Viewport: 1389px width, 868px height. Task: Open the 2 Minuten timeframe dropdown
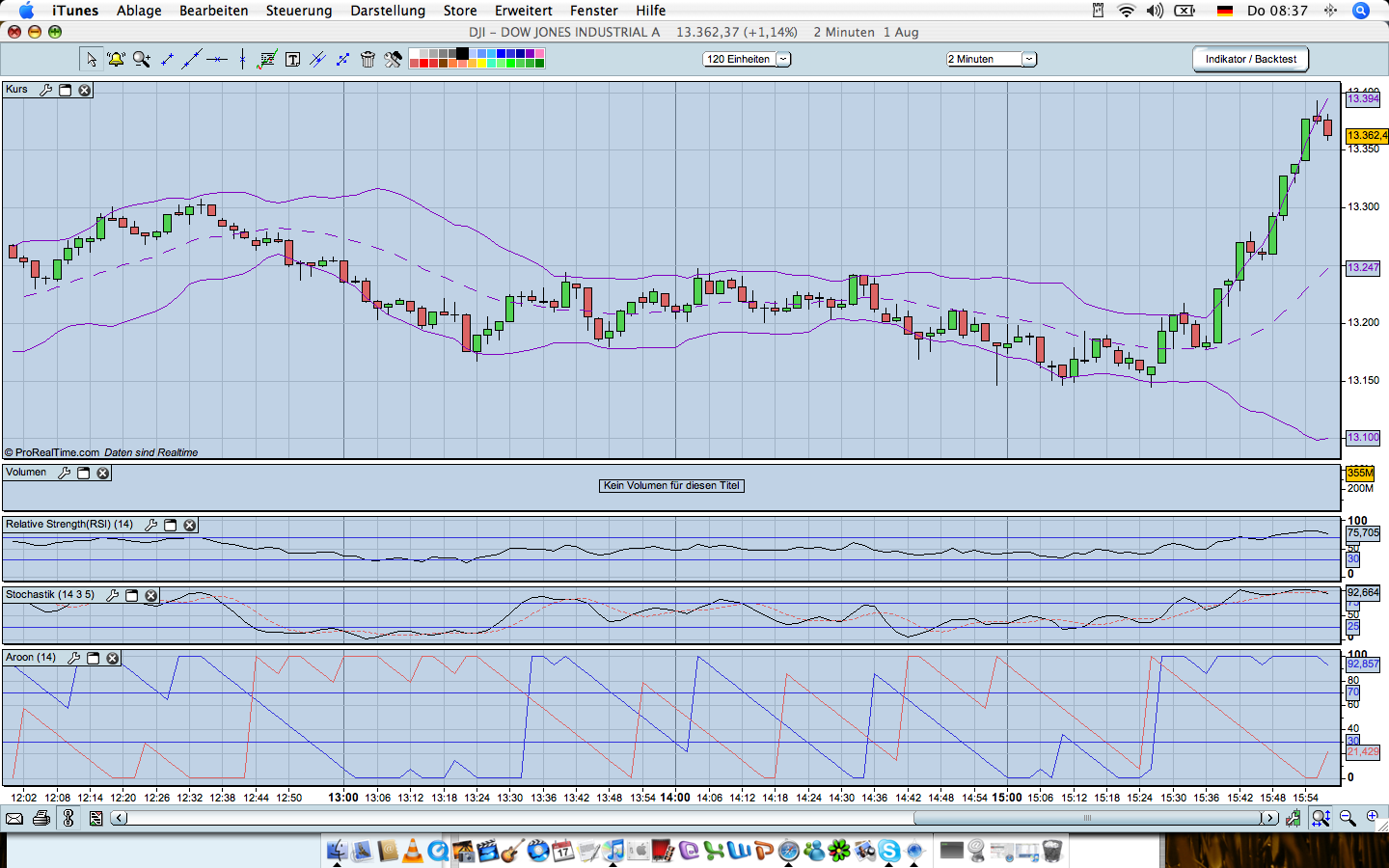[x=992, y=59]
